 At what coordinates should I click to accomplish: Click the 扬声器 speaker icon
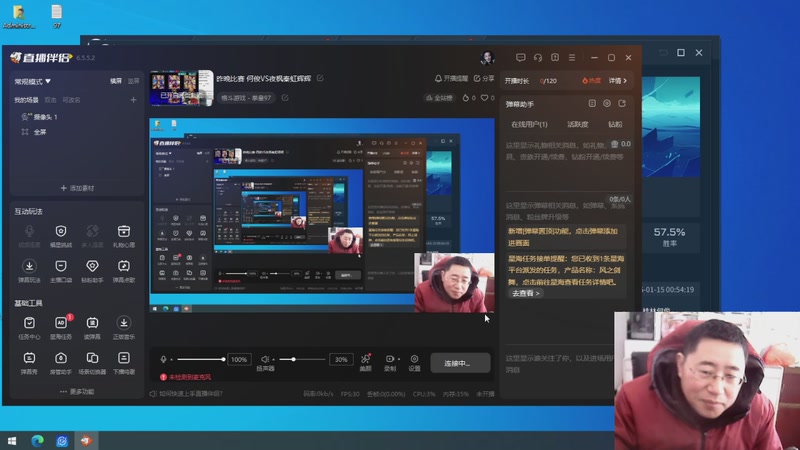coord(265,359)
